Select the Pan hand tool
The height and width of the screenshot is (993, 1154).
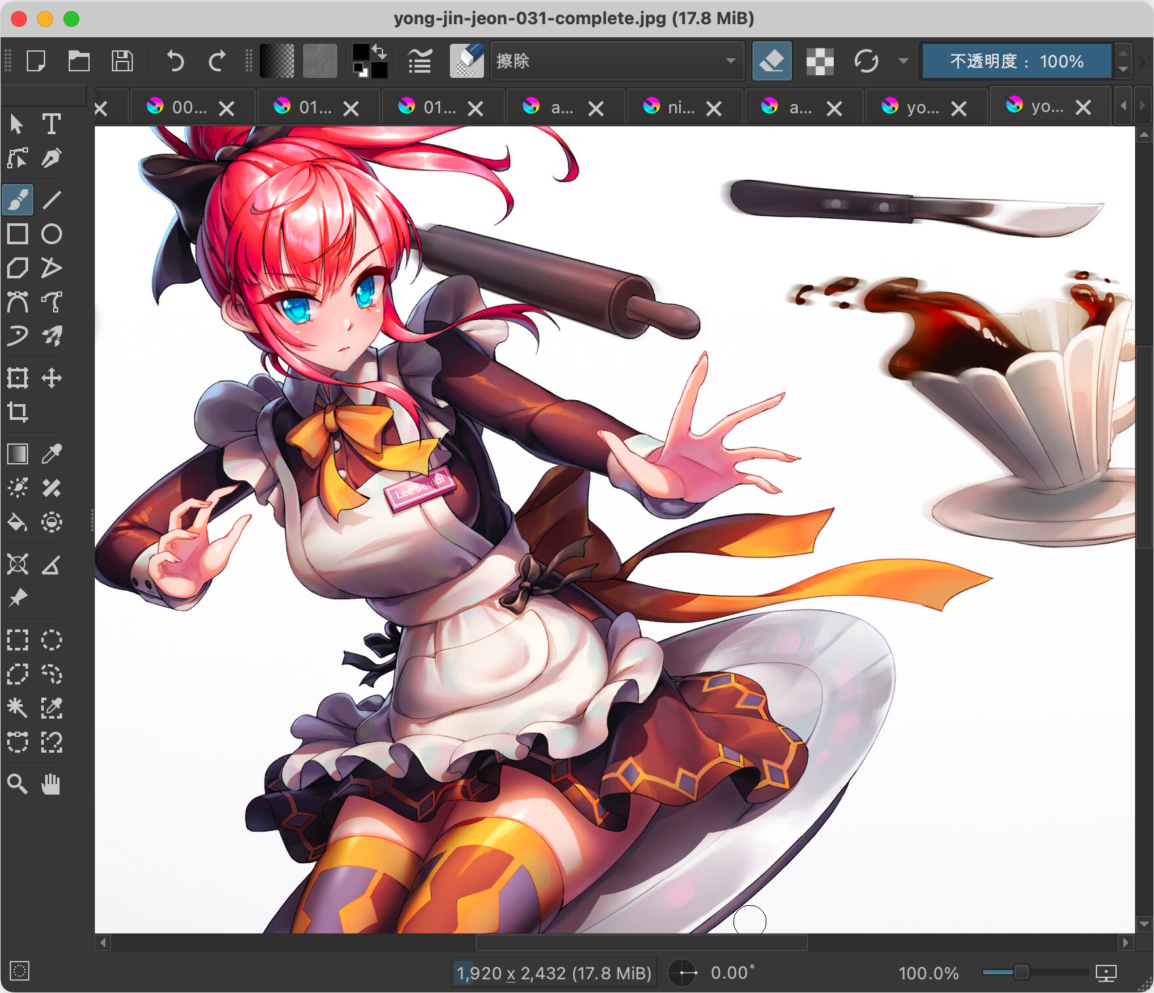pos(51,784)
